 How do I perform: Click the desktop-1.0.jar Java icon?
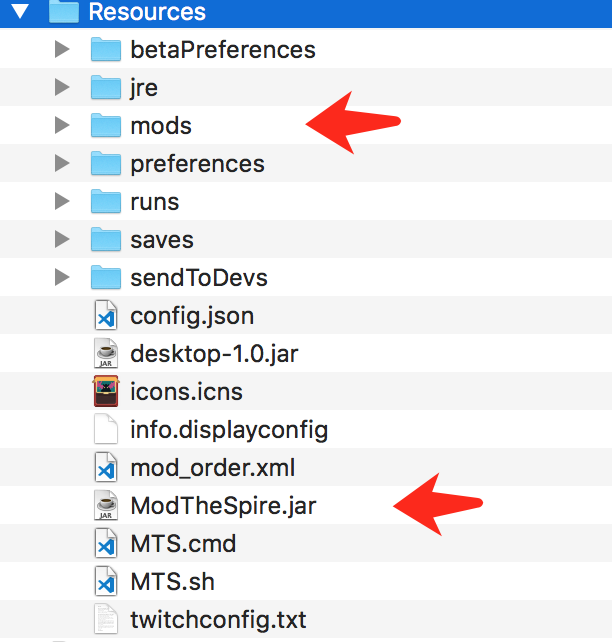click(105, 354)
